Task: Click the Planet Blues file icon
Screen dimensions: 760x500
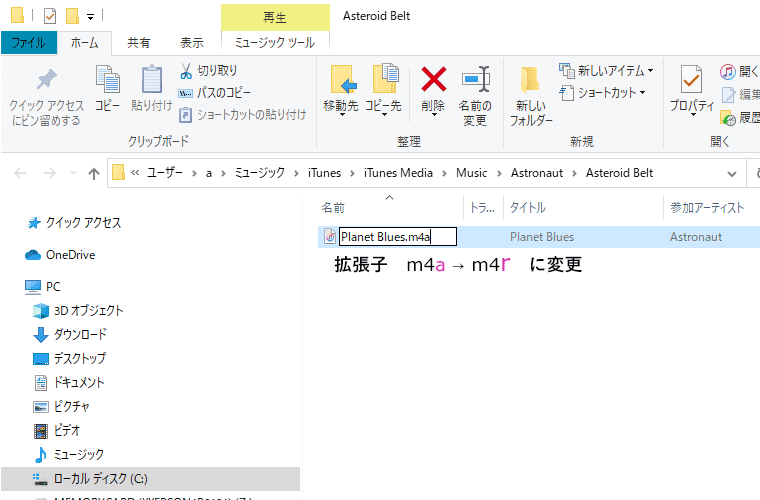Action: point(330,236)
